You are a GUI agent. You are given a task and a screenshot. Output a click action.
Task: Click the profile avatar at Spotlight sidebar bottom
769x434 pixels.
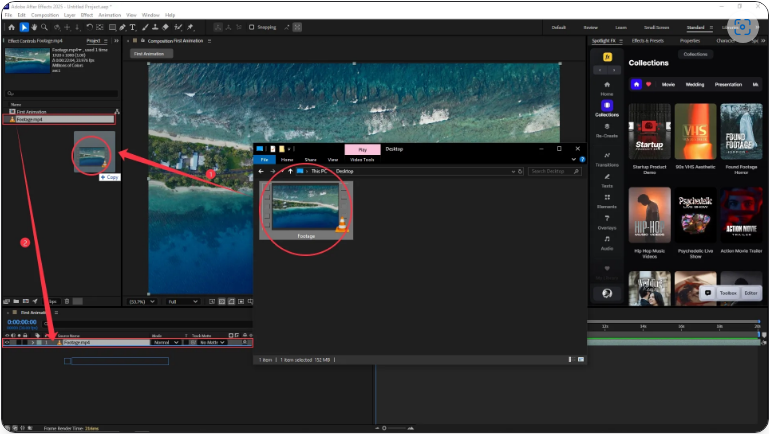coord(607,293)
